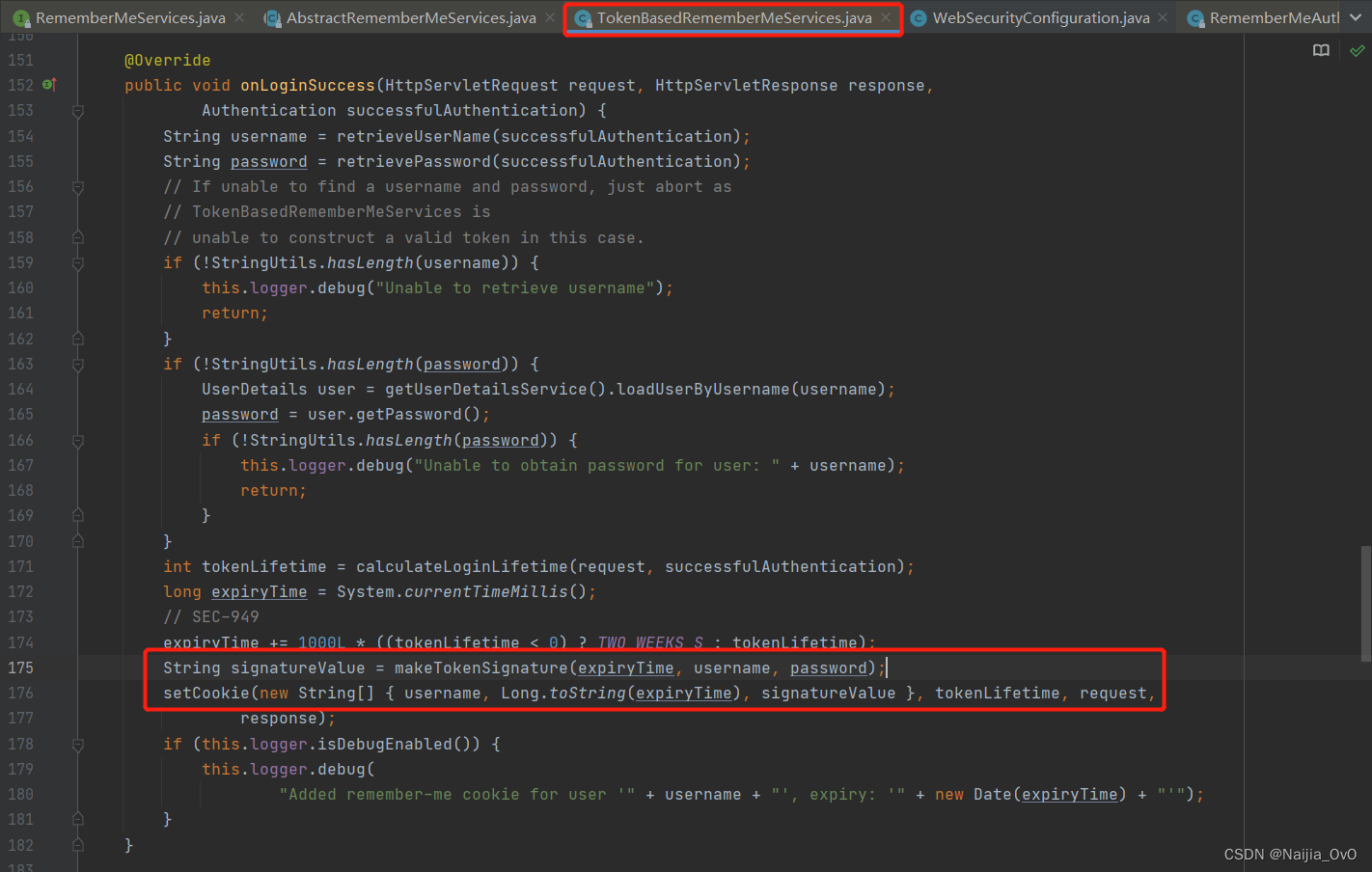Collapse the if block at line 159
This screenshot has height=872, width=1372.
pyautogui.click(x=78, y=262)
